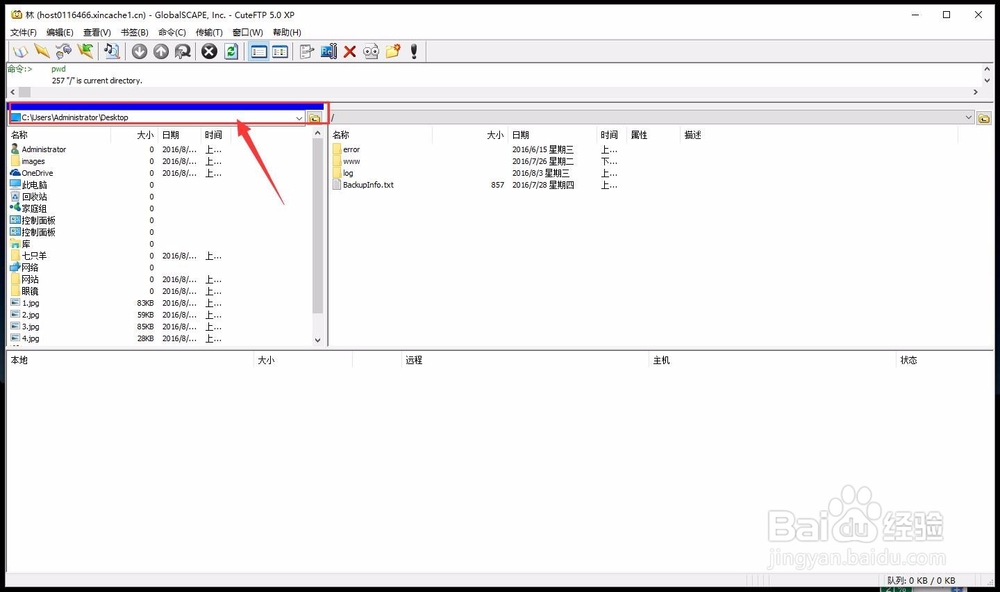The height and width of the screenshot is (592, 1000).
Task: Click the Edit file icon
Action: click(x=307, y=52)
